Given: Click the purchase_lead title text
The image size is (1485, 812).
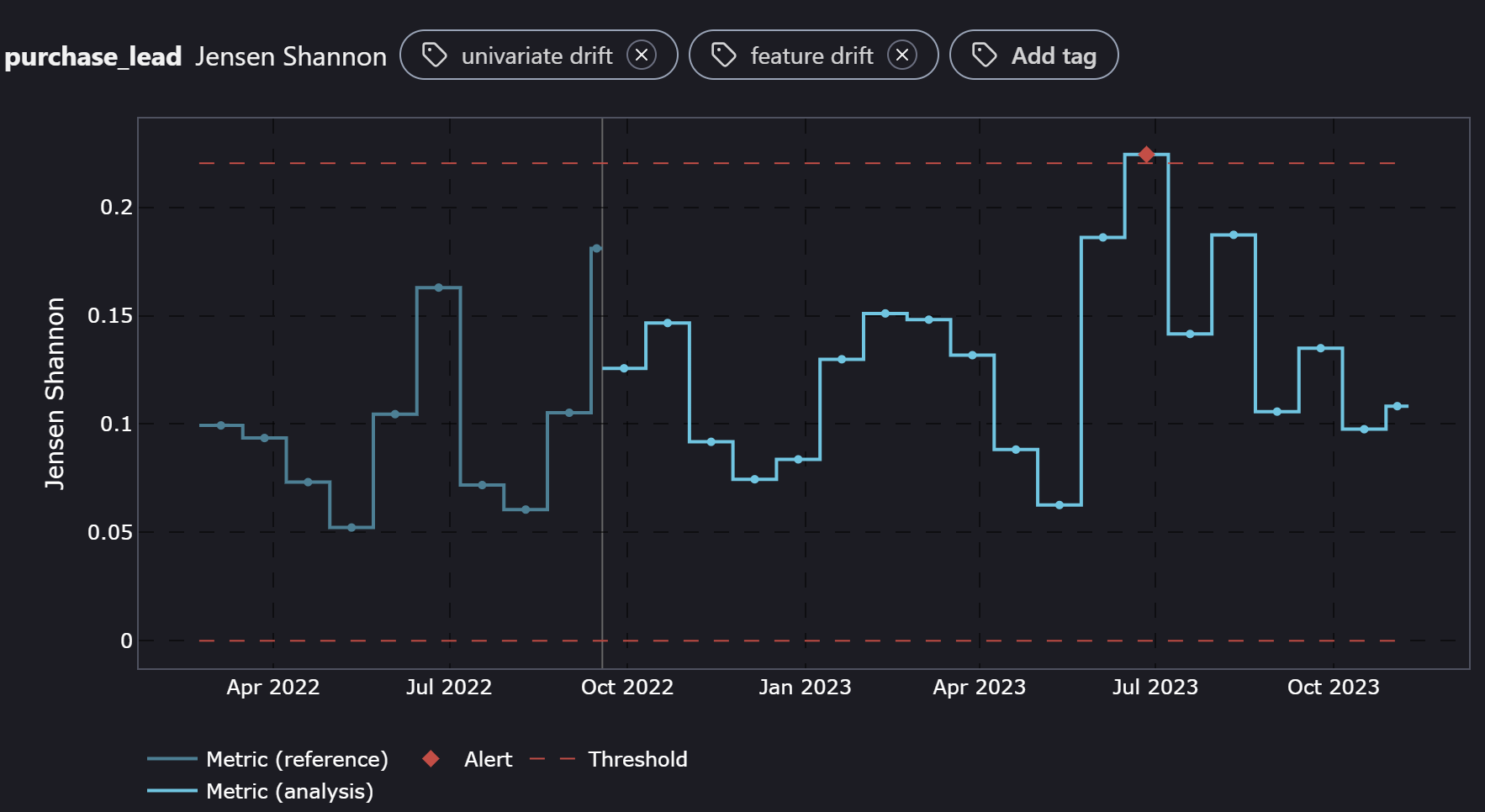Looking at the screenshot, I should point(93,56).
